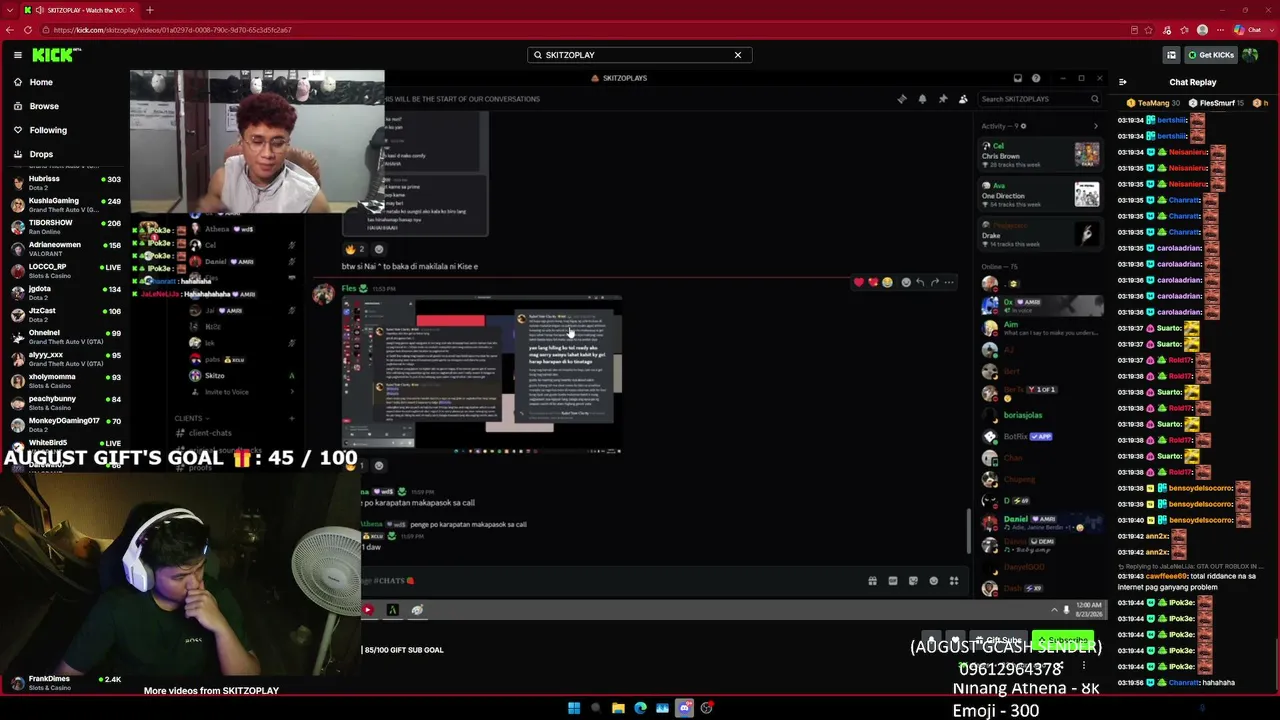Select the Chat Replay header
Image resolution: width=1280 pixels, height=720 pixels.
1193,82
